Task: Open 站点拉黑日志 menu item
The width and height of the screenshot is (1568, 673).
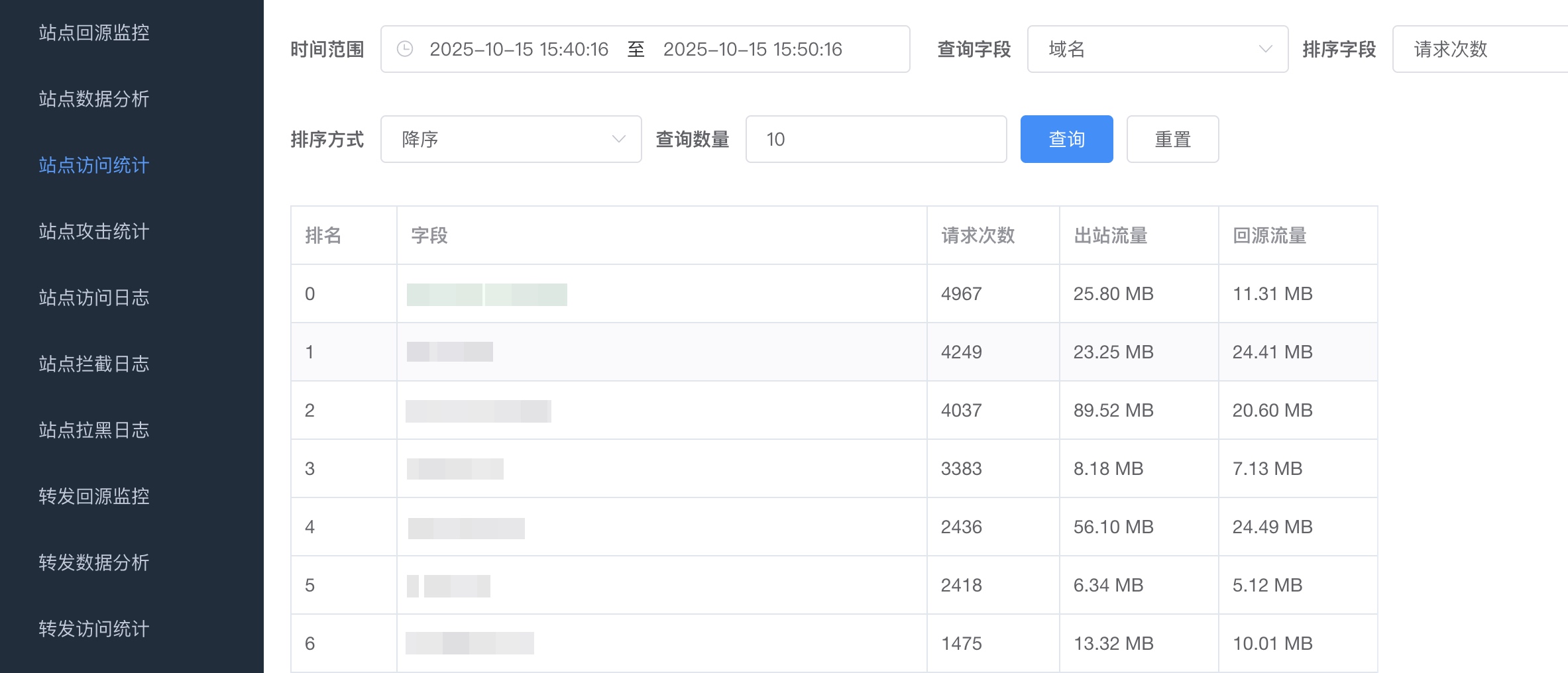Action: coord(93,430)
